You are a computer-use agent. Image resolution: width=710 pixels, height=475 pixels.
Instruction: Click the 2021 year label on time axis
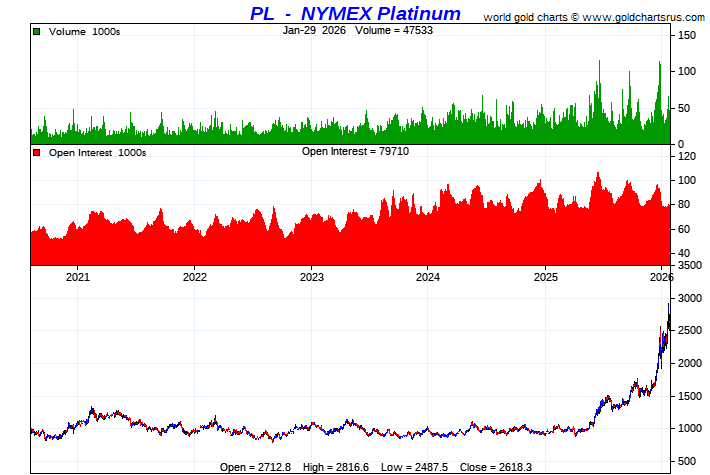coord(78,277)
